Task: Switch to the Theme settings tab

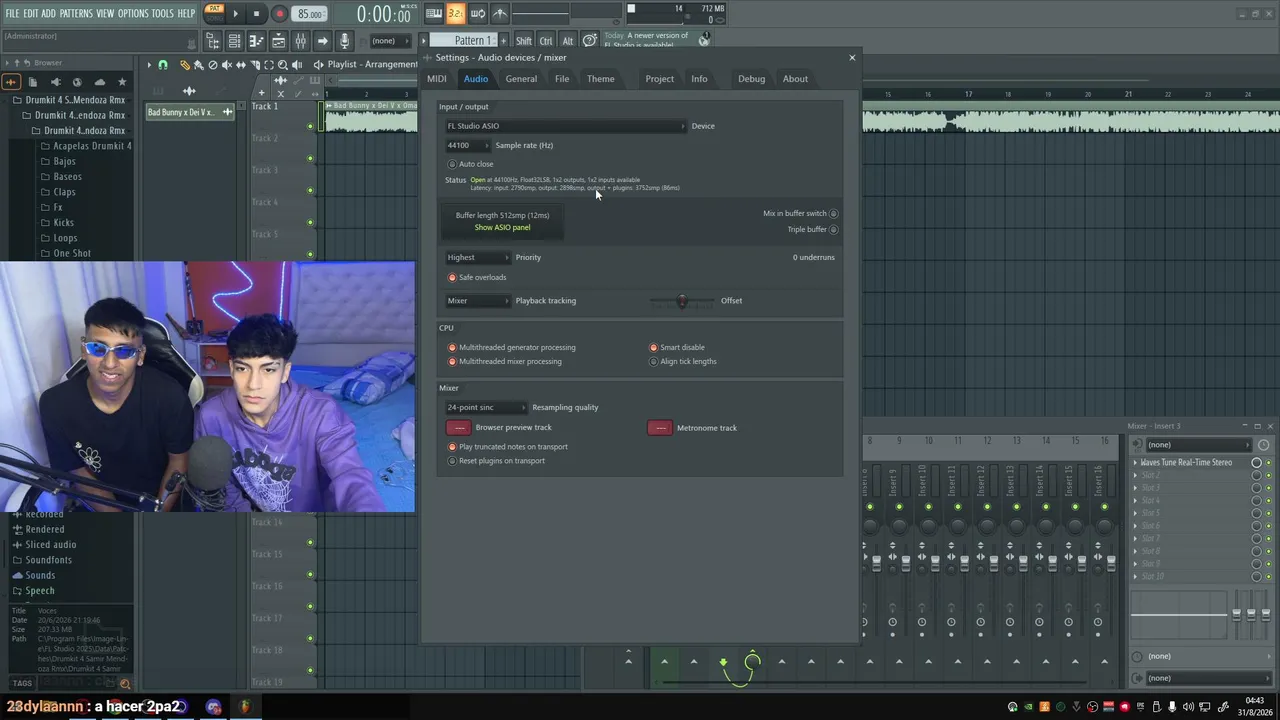Action: coord(601,79)
